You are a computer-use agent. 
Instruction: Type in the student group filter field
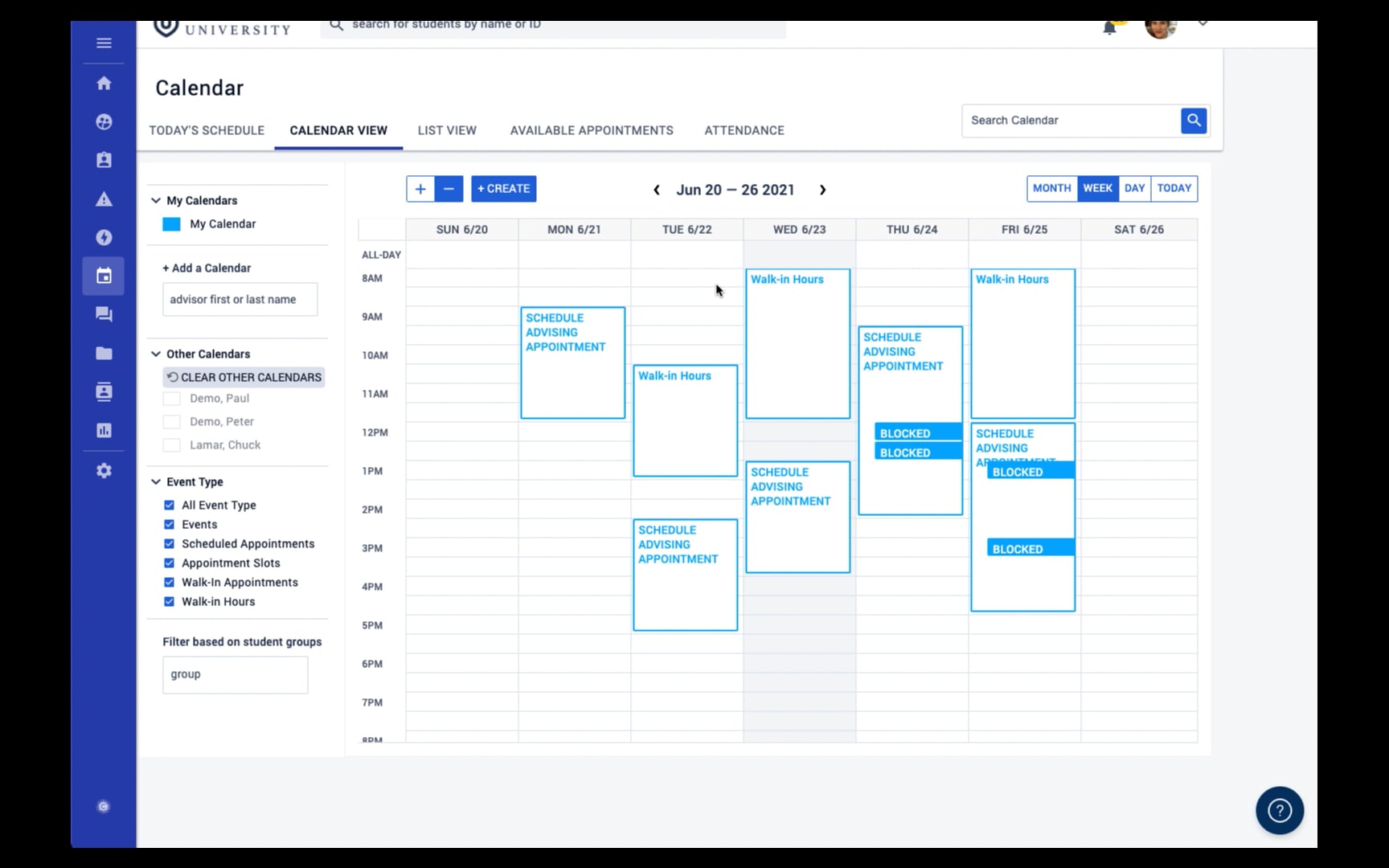(x=235, y=674)
